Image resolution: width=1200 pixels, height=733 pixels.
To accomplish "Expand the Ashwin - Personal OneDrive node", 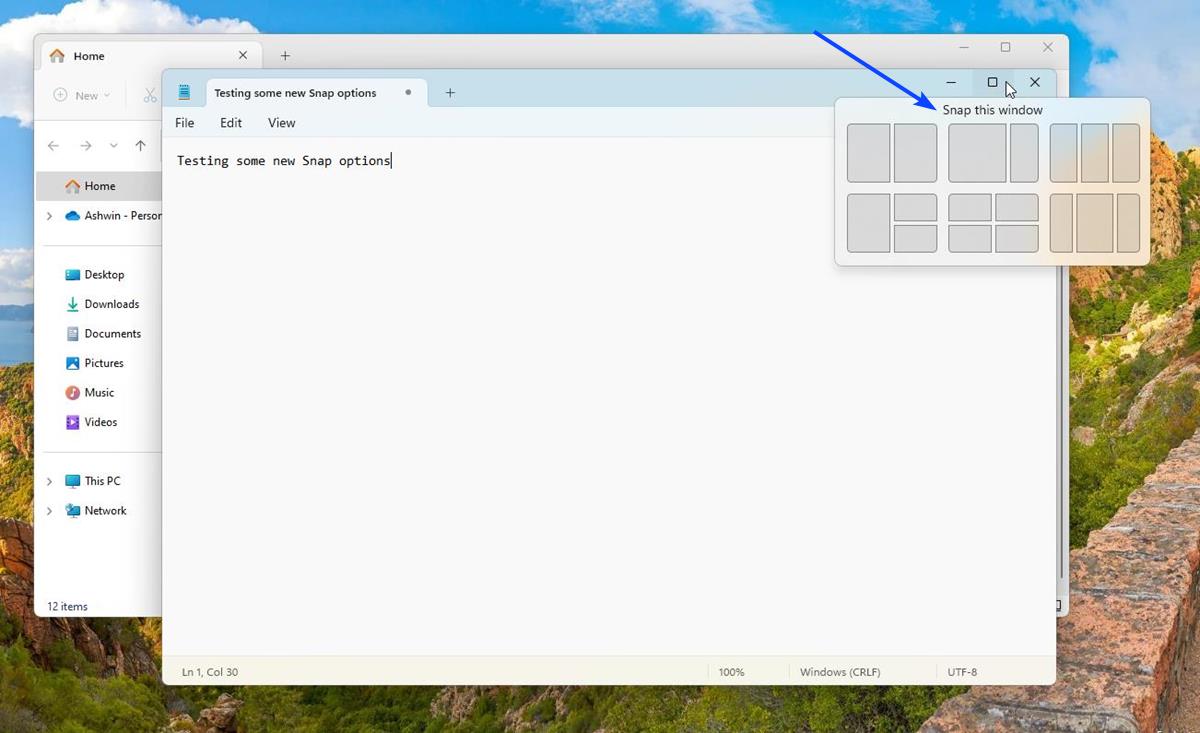I will click(49, 216).
